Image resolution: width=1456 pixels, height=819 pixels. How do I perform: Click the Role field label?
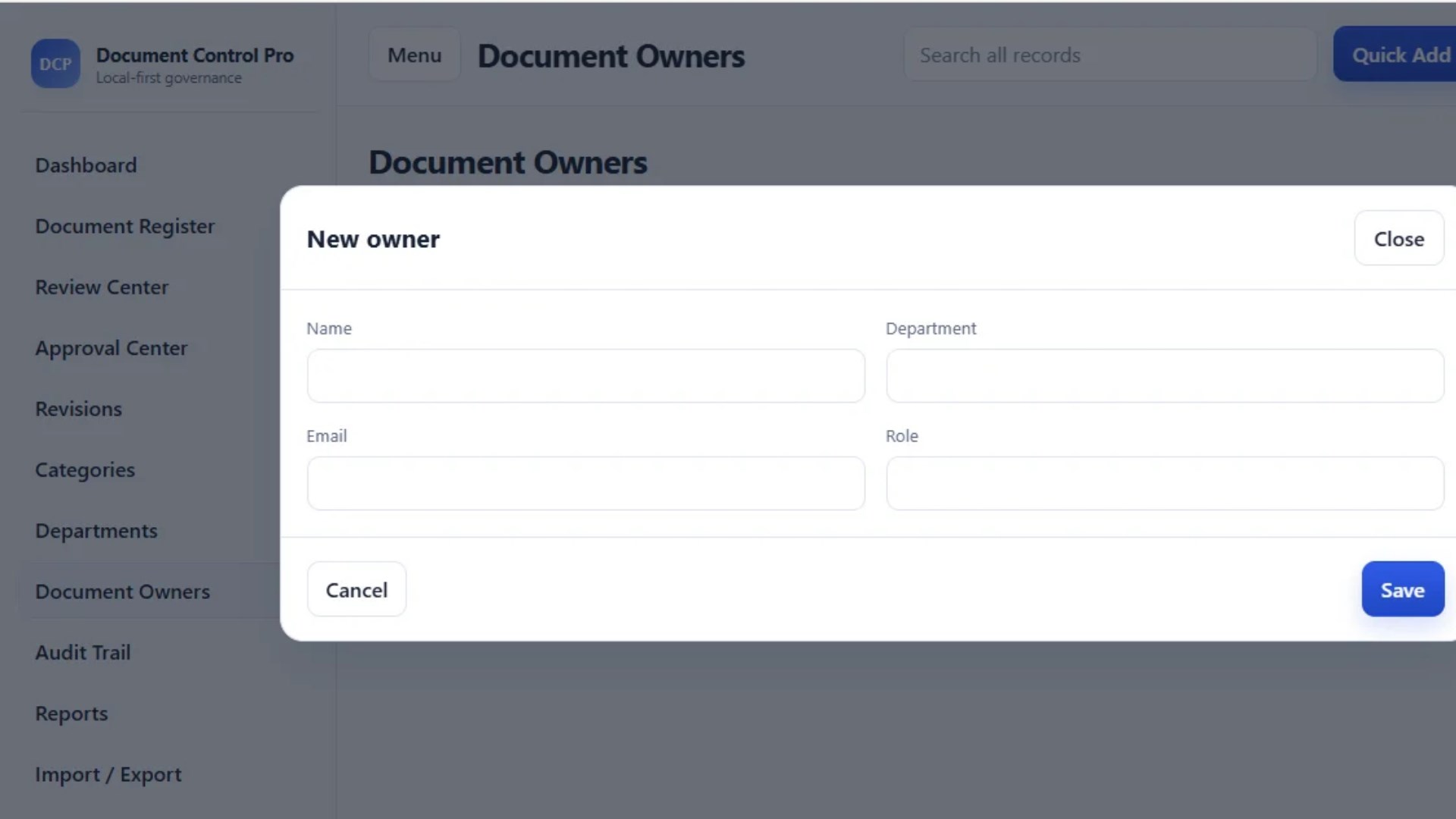(902, 436)
